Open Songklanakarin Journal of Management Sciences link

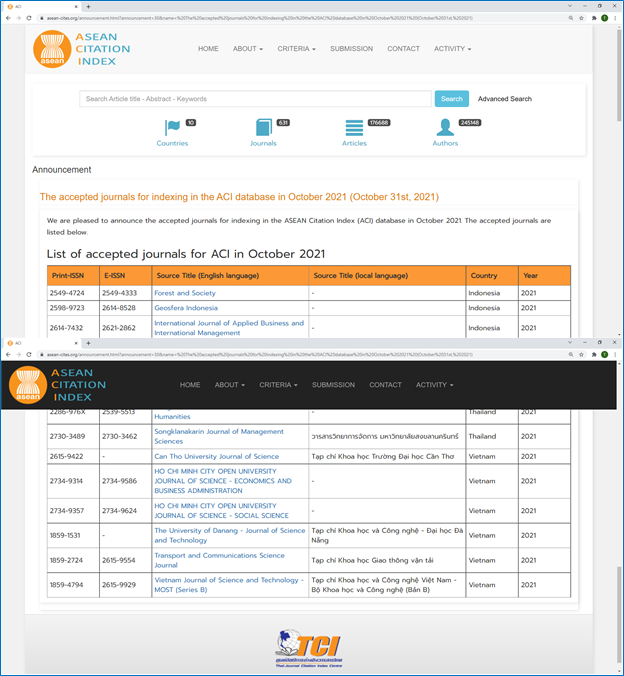219,436
